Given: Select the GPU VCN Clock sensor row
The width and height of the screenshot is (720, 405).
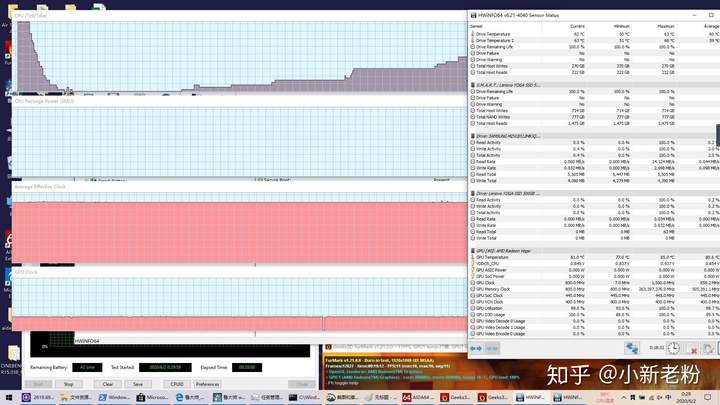Looking at the screenshot, I should 595,302.
